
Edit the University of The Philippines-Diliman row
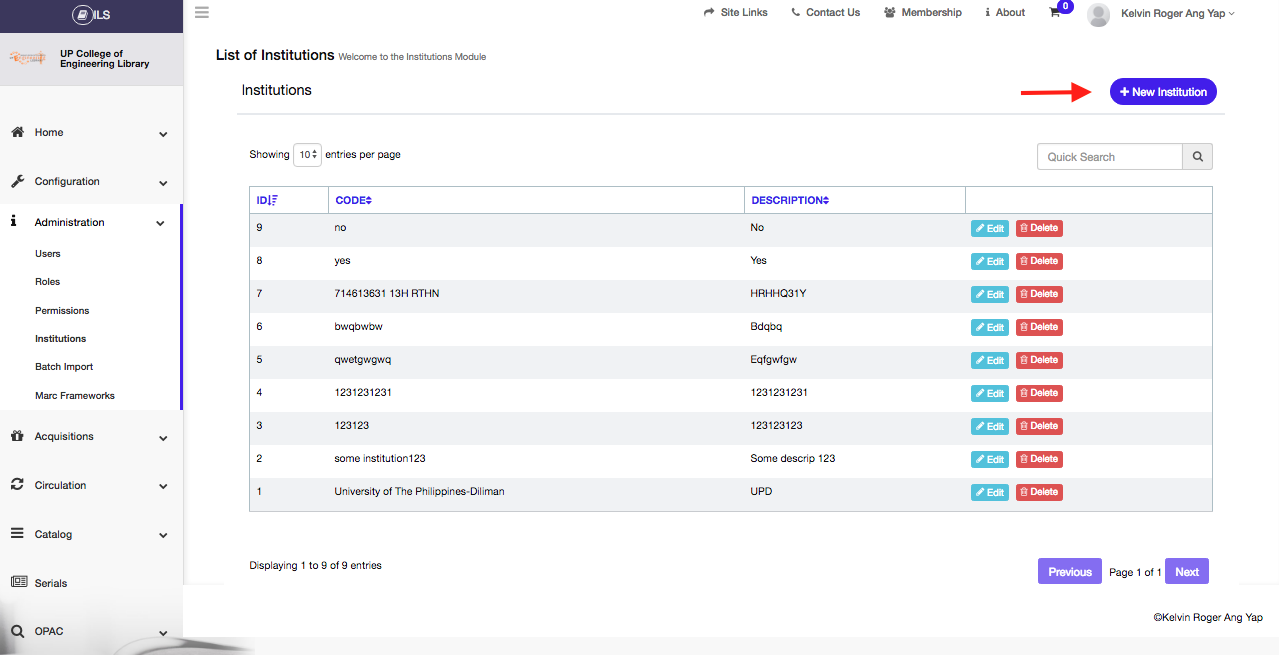click(990, 492)
